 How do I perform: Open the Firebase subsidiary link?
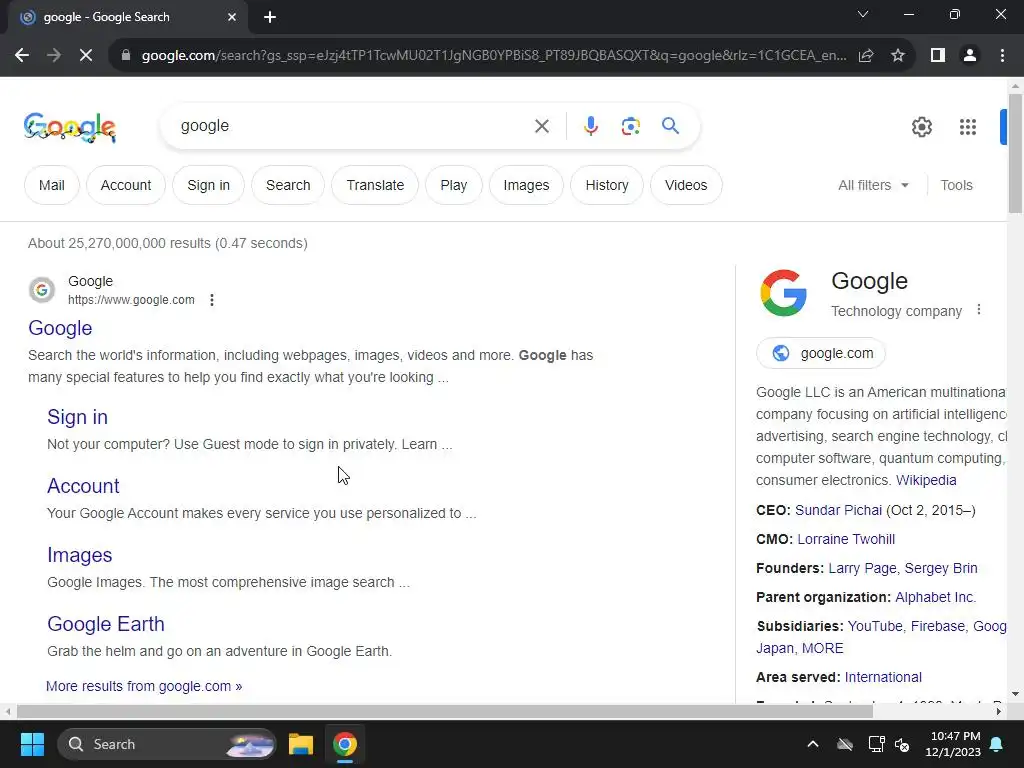(x=937, y=626)
